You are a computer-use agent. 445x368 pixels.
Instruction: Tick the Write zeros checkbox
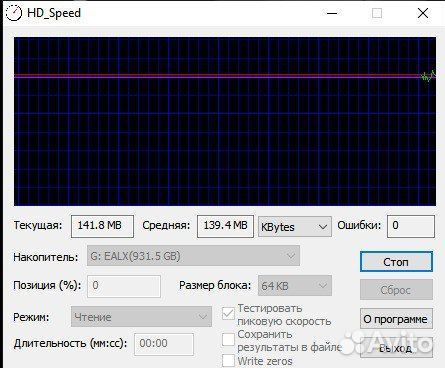[228, 361]
